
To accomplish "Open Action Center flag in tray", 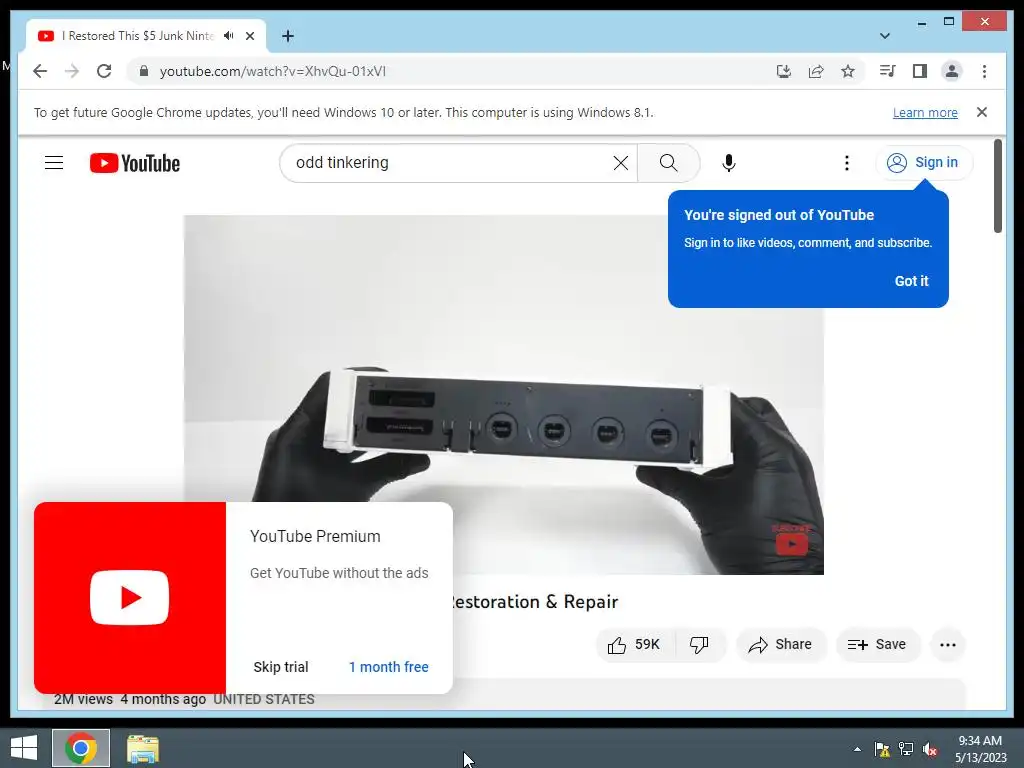I will (882, 749).
